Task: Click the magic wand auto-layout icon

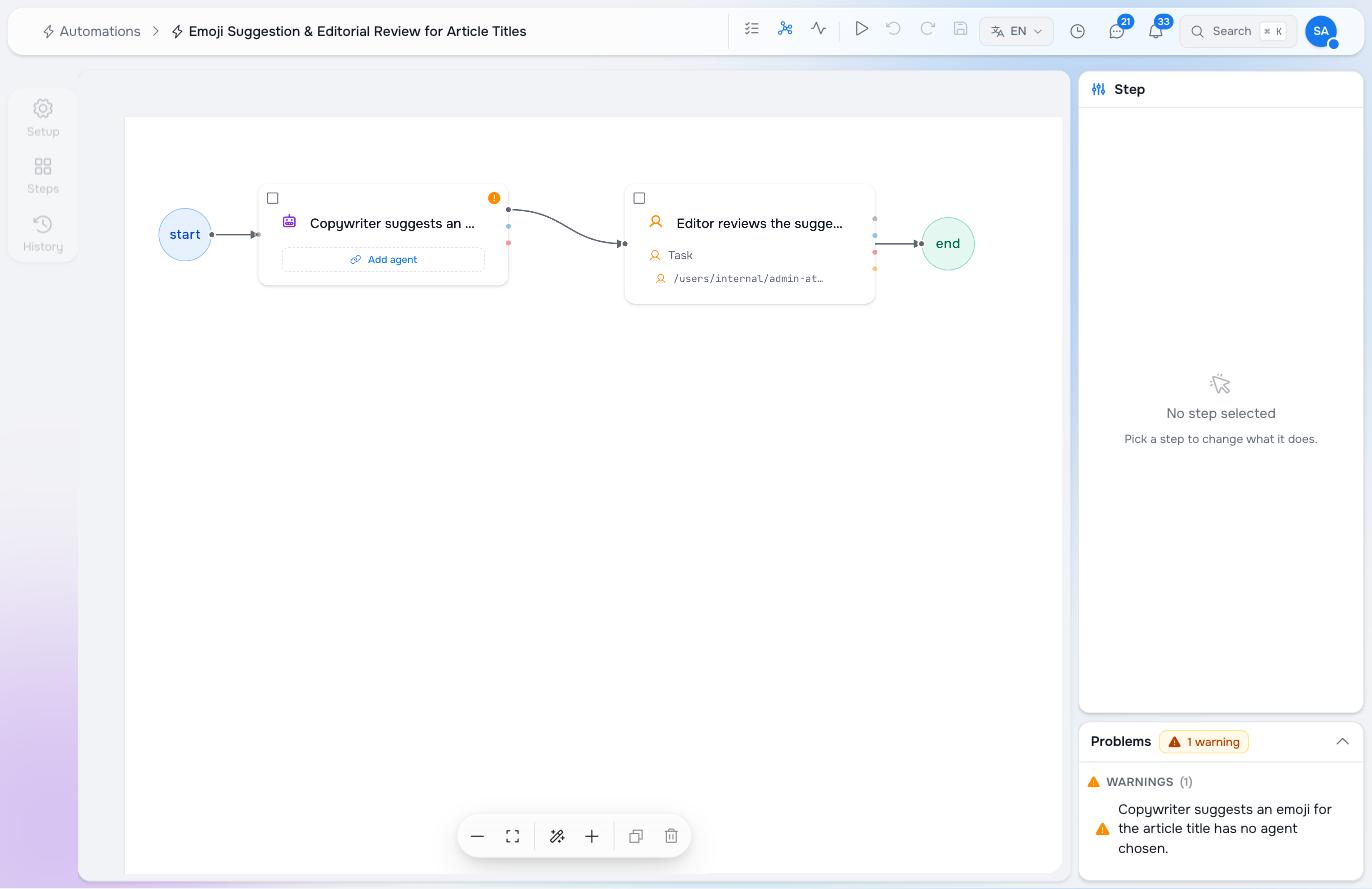Action: (557, 836)
